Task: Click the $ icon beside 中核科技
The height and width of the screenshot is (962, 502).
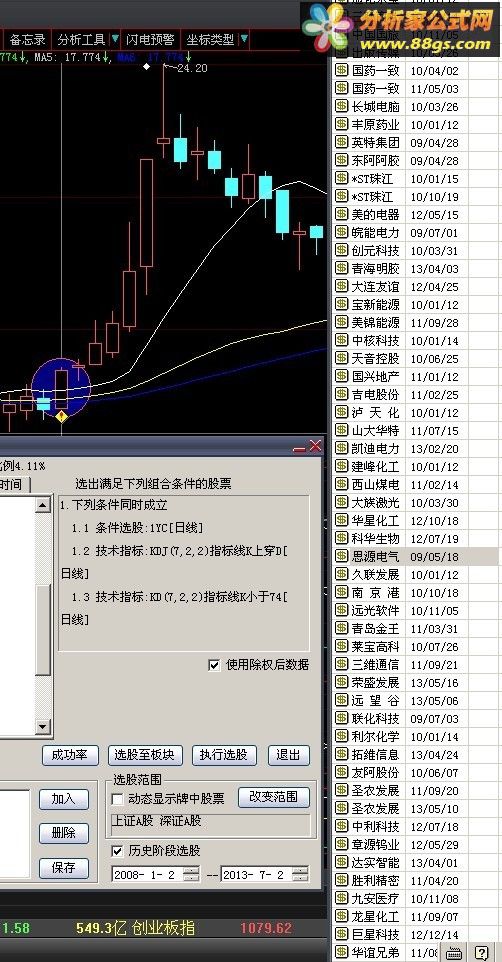Action: (x=341, y=341)
